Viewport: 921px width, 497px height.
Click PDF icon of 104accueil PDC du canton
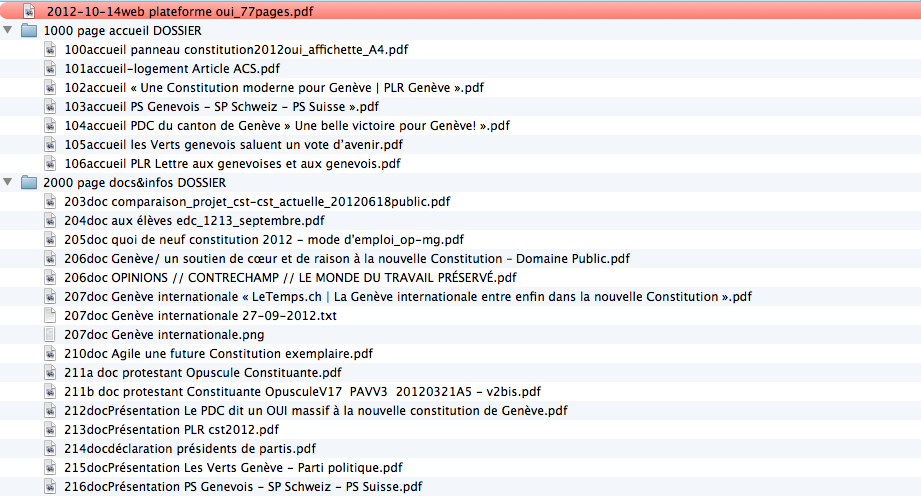[x=51, y=125]
